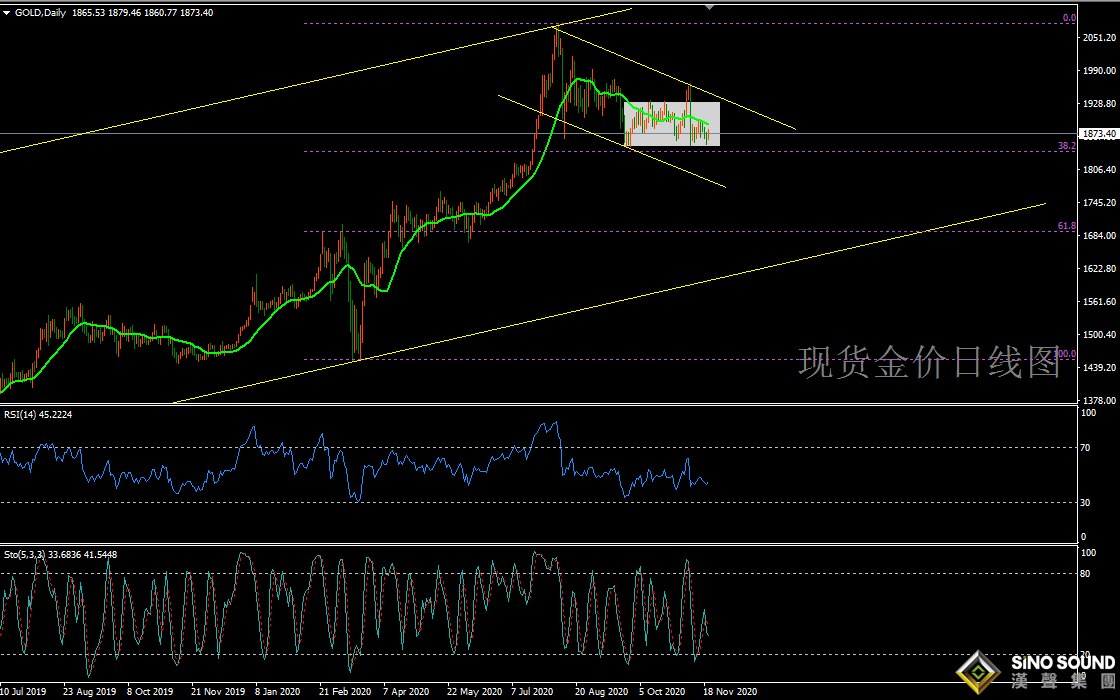This screenshot has width=1120, height=700.
Task: Click the Fibonacci 100.0 level label
Action: 1066,354
